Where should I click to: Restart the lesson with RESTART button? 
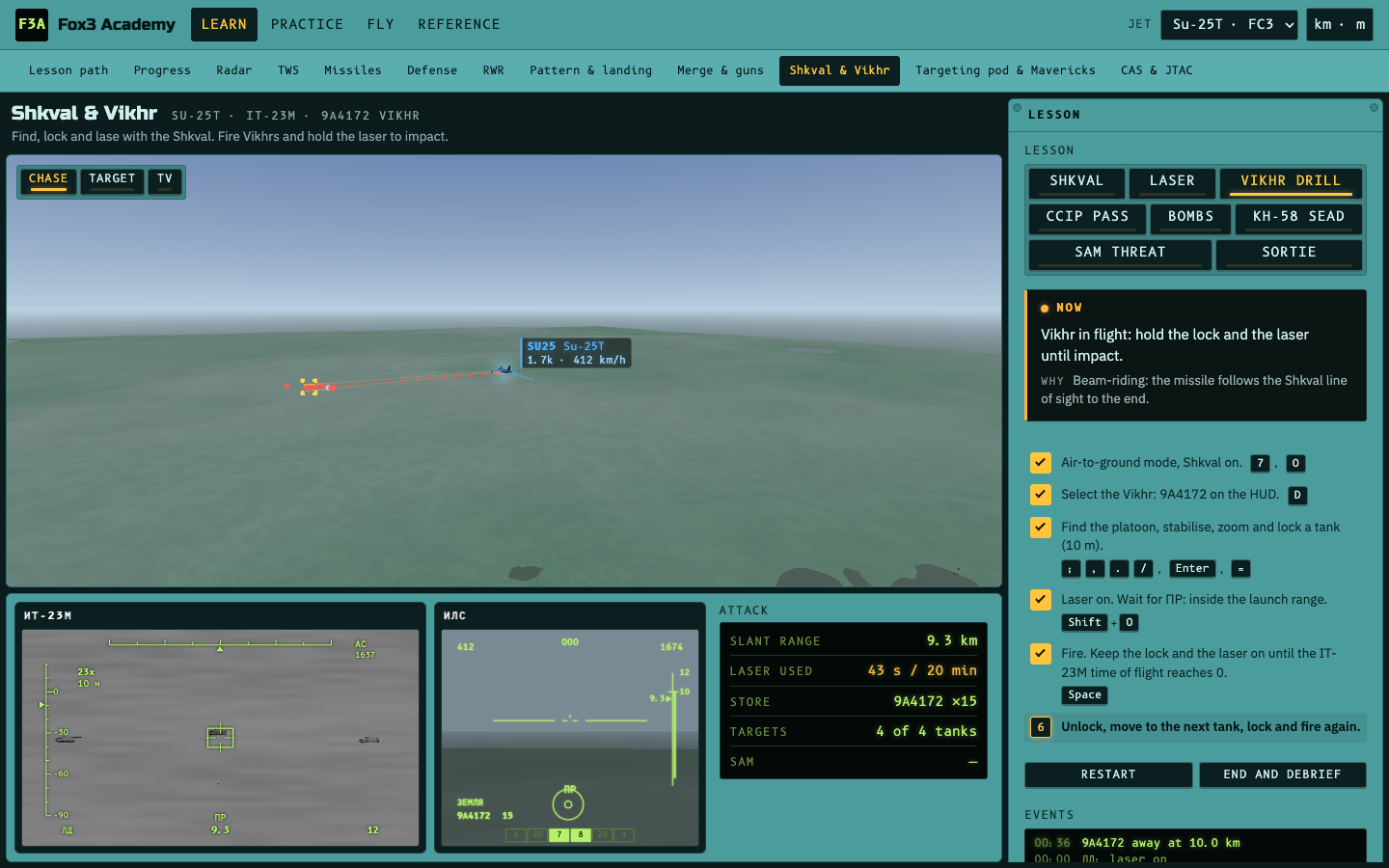(x=1108, y=775)
